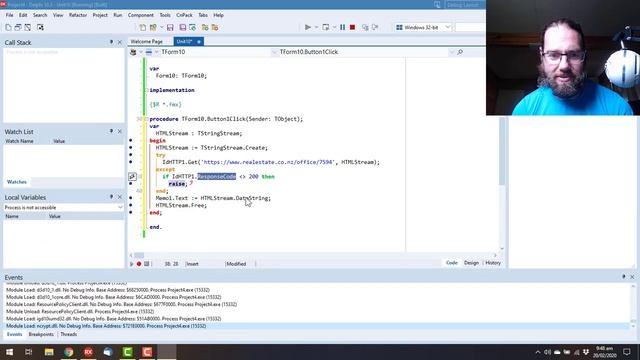Click the Trace Into toolbar icon
640x360 pixels.
click(x=365, y=27)
